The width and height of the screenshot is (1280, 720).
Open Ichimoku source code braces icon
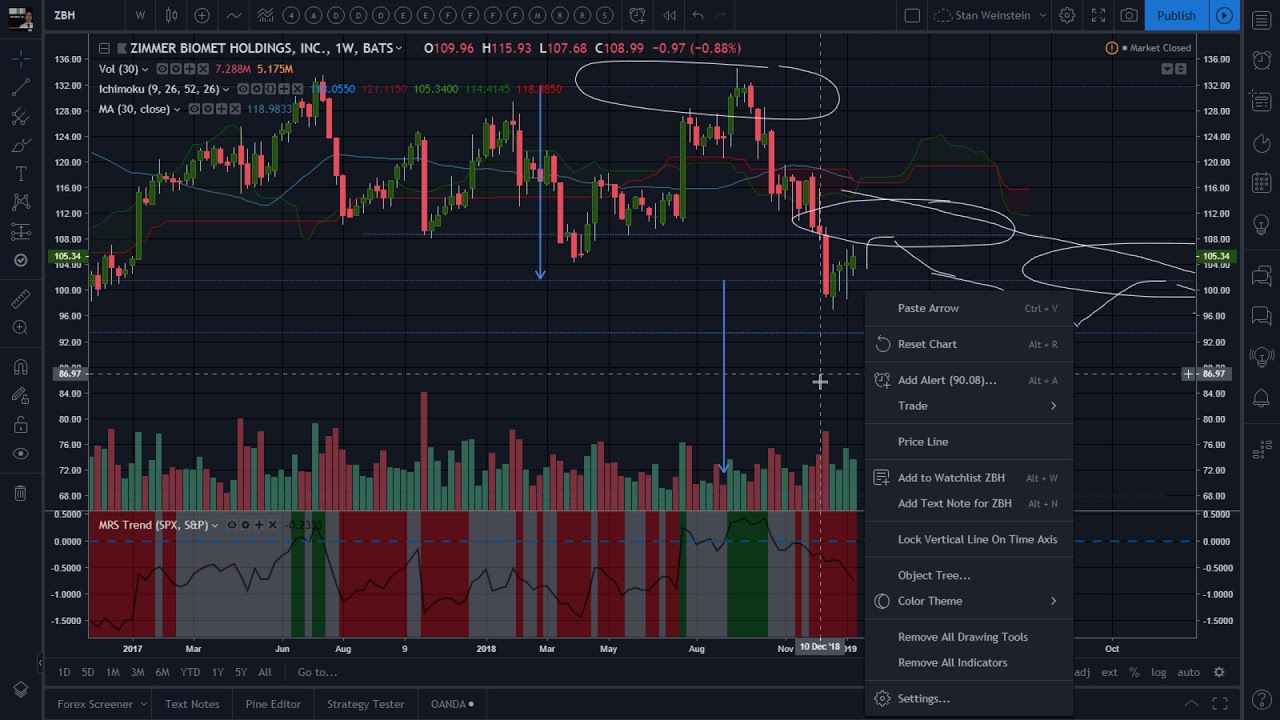click(271, 89)
